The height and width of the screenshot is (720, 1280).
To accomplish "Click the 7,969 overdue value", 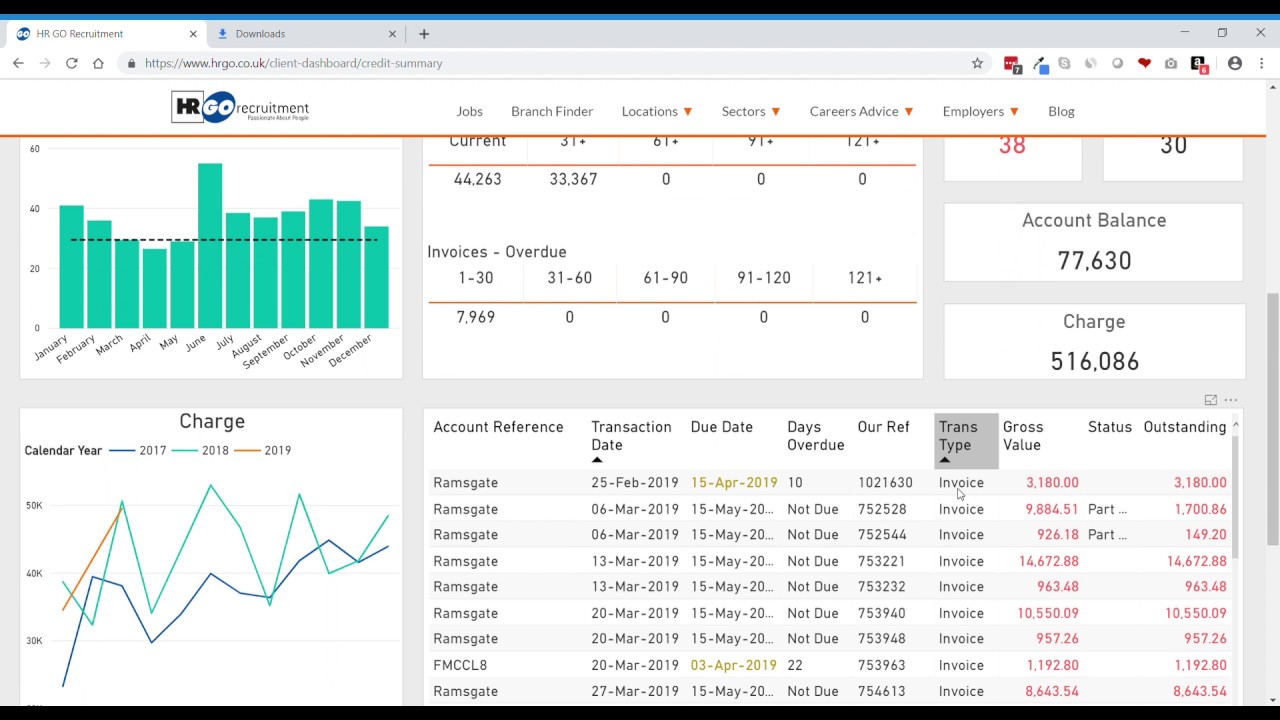I will (x=477, y=317).
